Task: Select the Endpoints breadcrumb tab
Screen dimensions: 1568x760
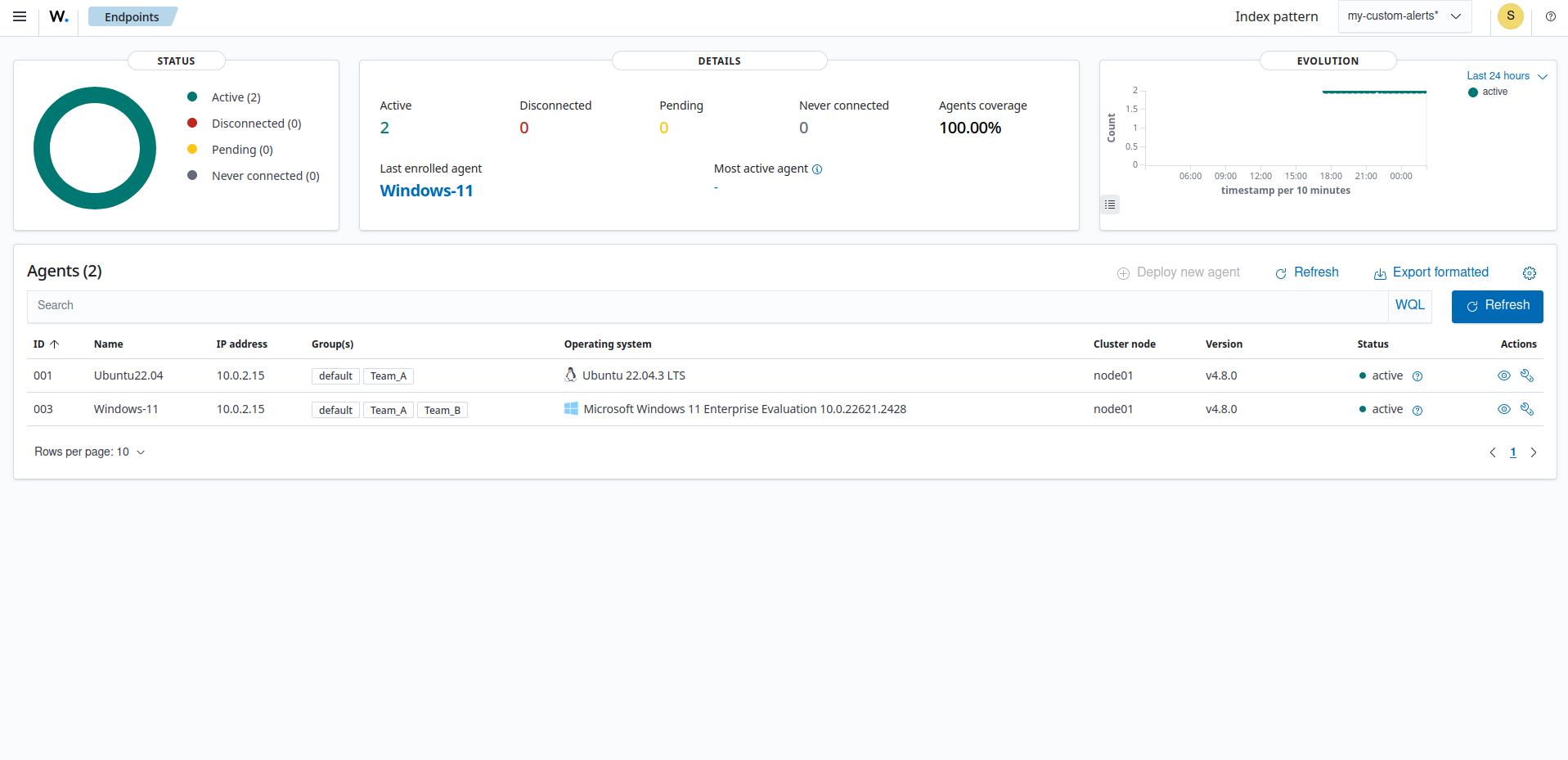Action: 133,16
